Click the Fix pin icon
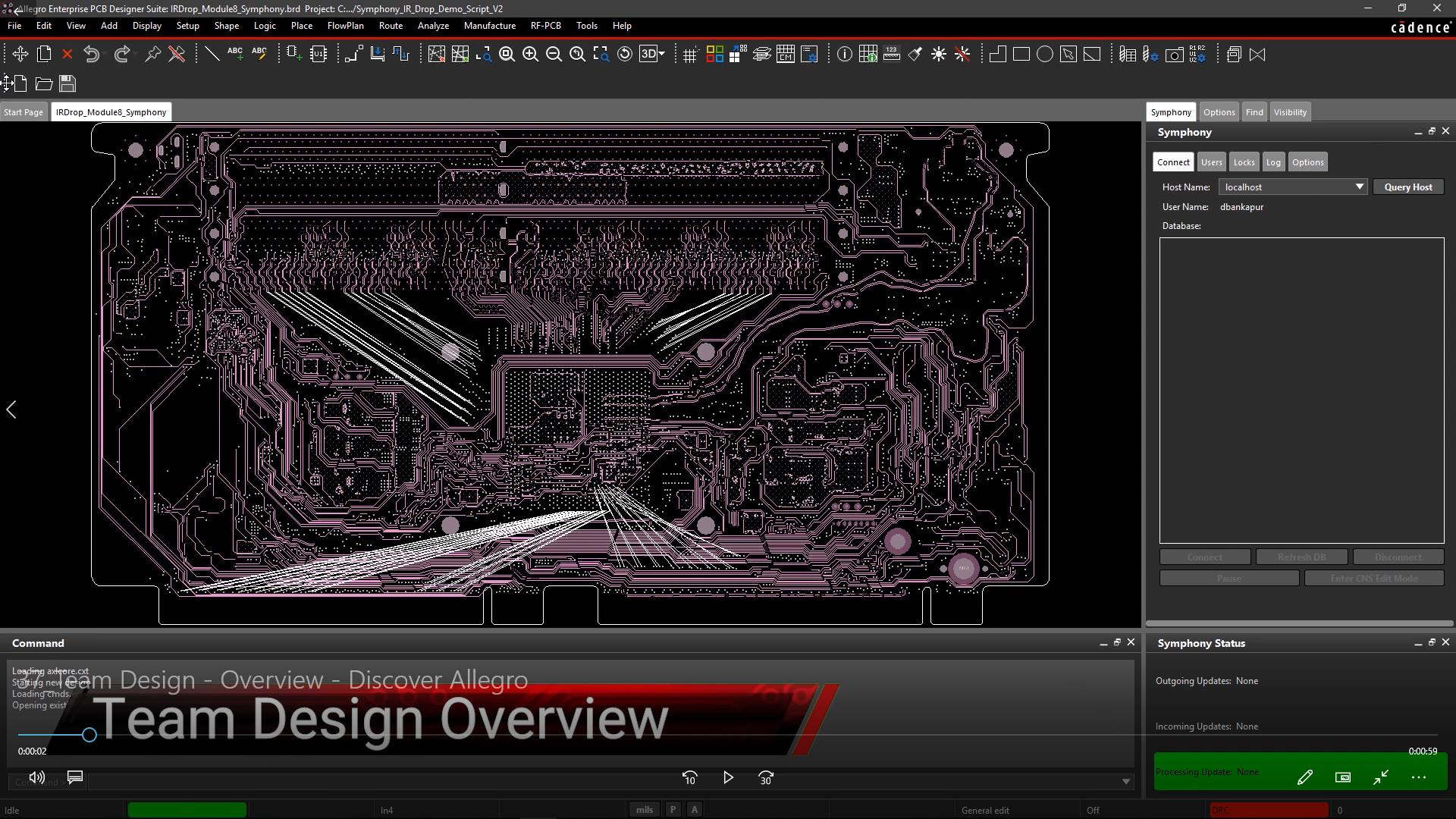Image resolution: width=1456 pixels, height=819 pixels. [153, 54]
